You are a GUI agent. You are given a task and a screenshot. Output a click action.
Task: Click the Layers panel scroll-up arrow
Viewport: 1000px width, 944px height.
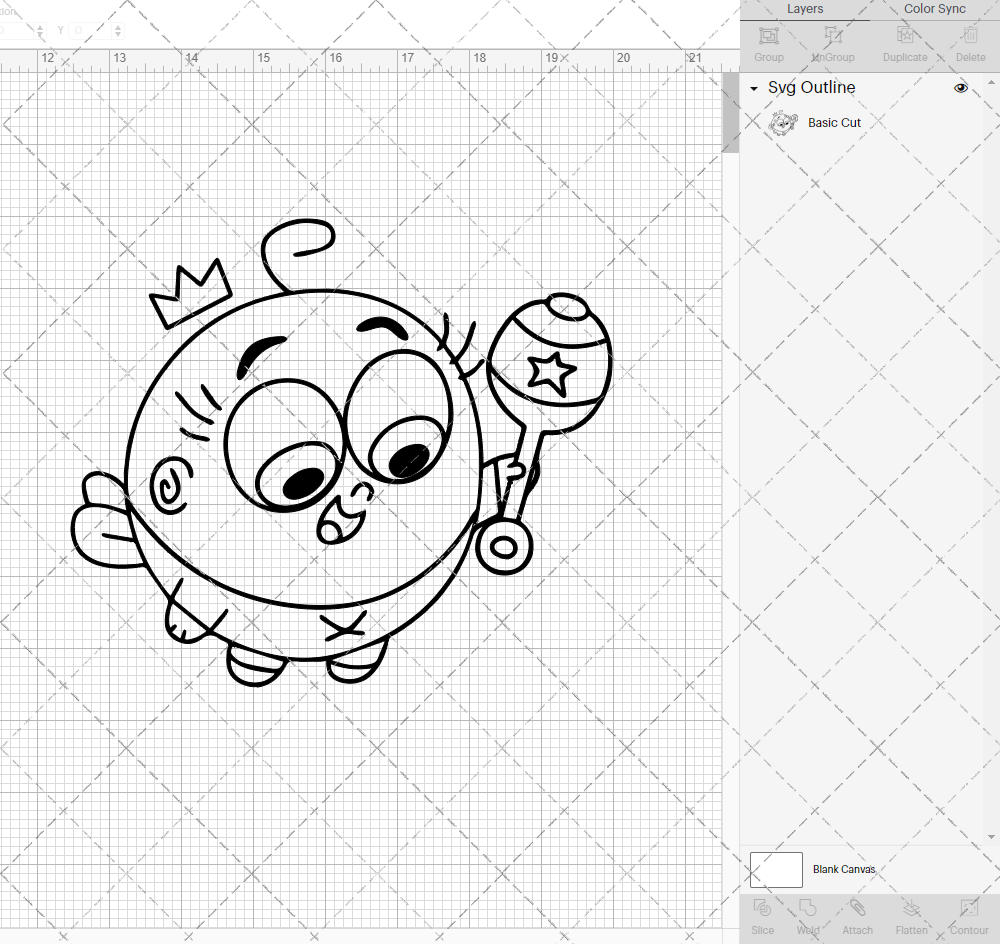pyautogui.click(x=990, y=82)
